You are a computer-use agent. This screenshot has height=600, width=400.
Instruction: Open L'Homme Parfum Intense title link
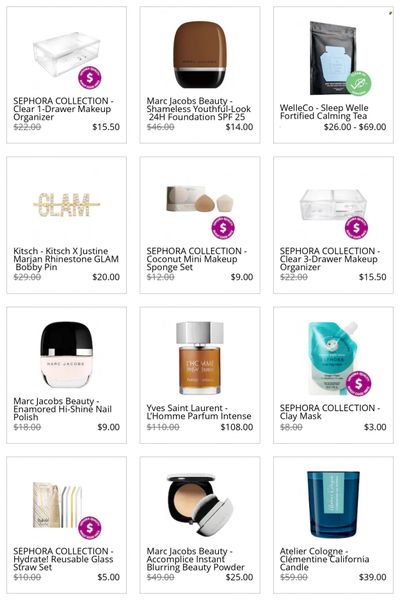[199, 412]
